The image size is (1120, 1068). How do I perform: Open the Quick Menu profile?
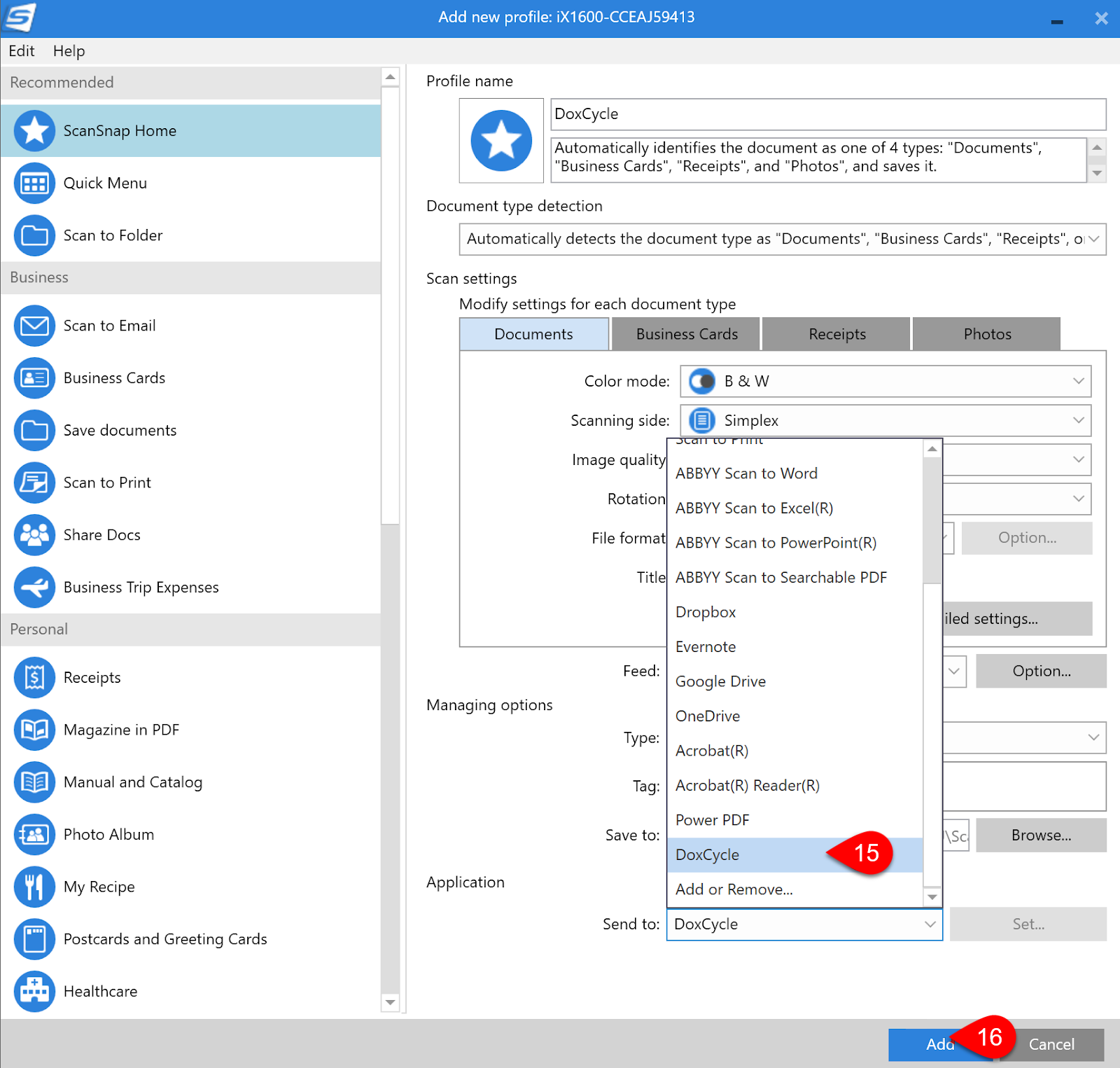(34, 183)
